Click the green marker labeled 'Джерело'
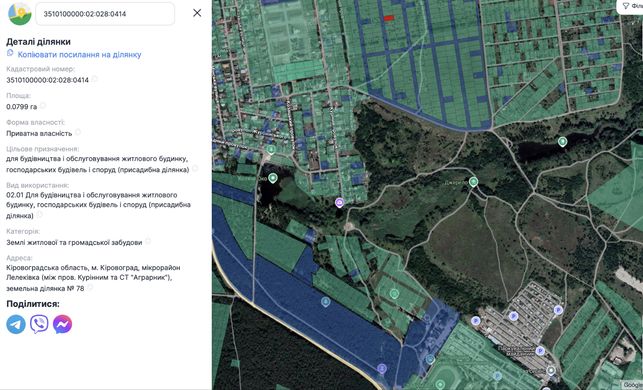The image size is (643, 390). pyautogui.click(x=473, y=182)
